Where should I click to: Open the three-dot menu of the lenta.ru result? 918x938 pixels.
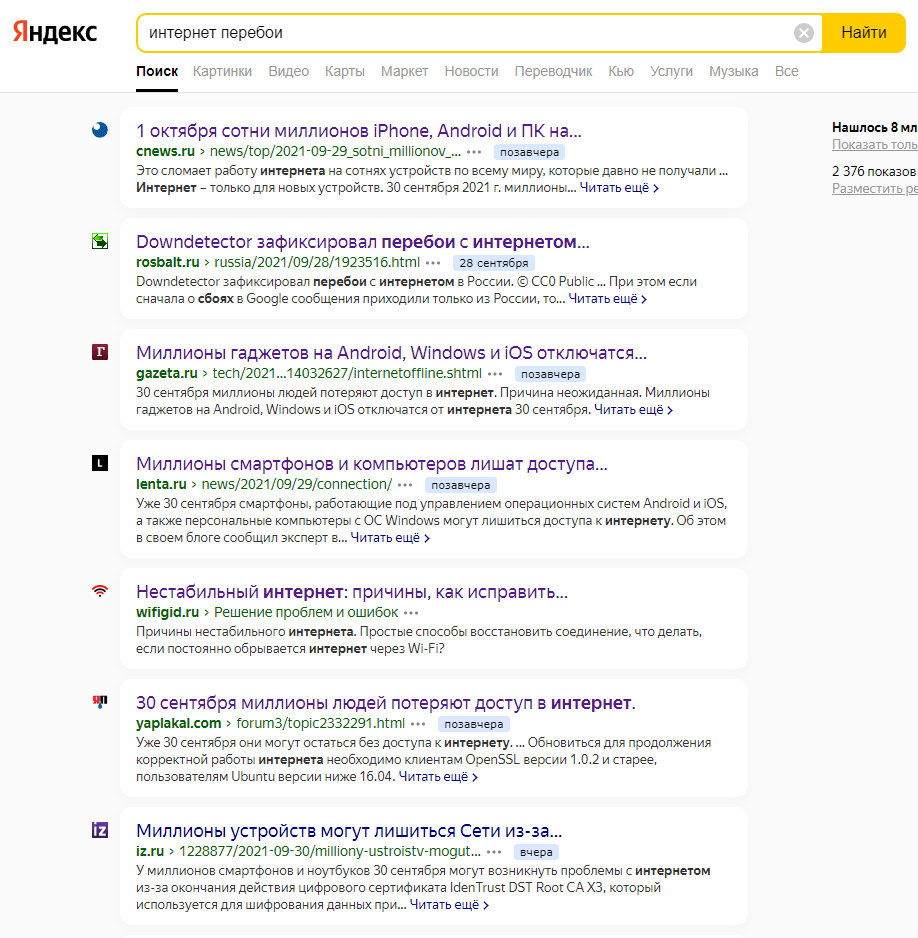(405, 485)
